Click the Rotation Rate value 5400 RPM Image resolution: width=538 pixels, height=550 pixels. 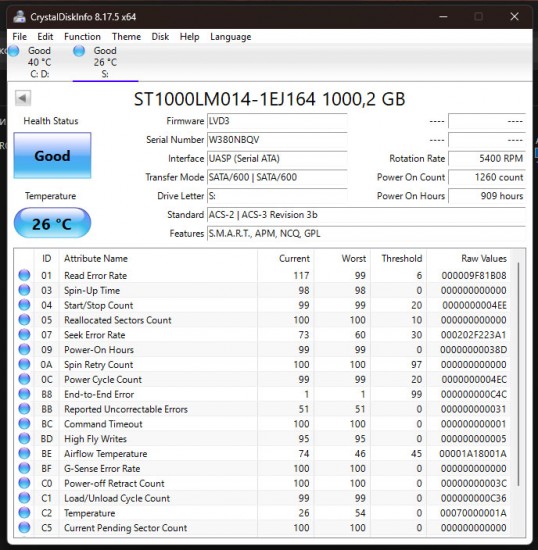(487, 159)
